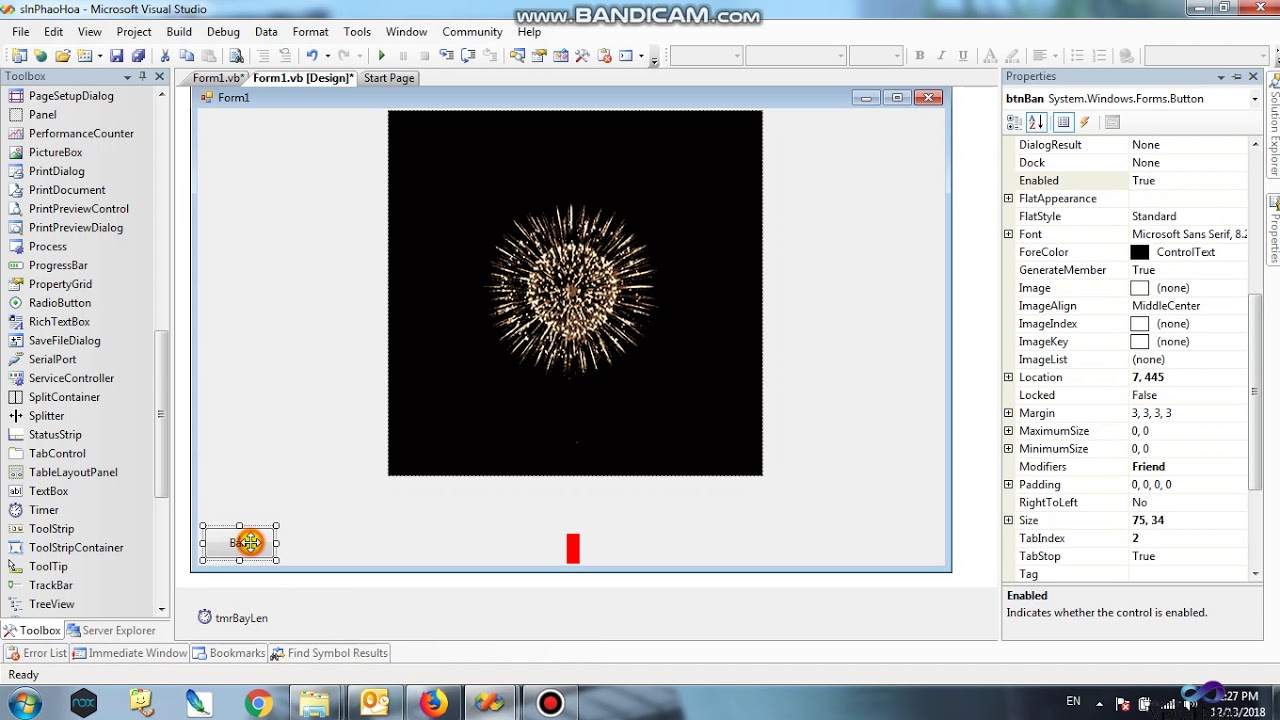Open the btnBan object selector dropdown
1280x720 pixels.
(1254, 99)
